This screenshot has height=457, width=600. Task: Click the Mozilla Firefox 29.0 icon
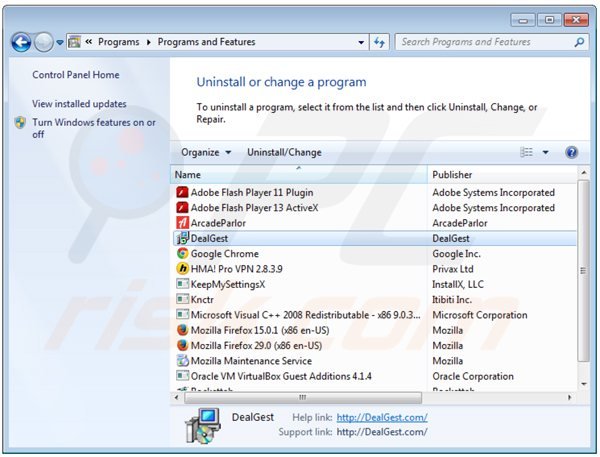(x=183, y=345)
